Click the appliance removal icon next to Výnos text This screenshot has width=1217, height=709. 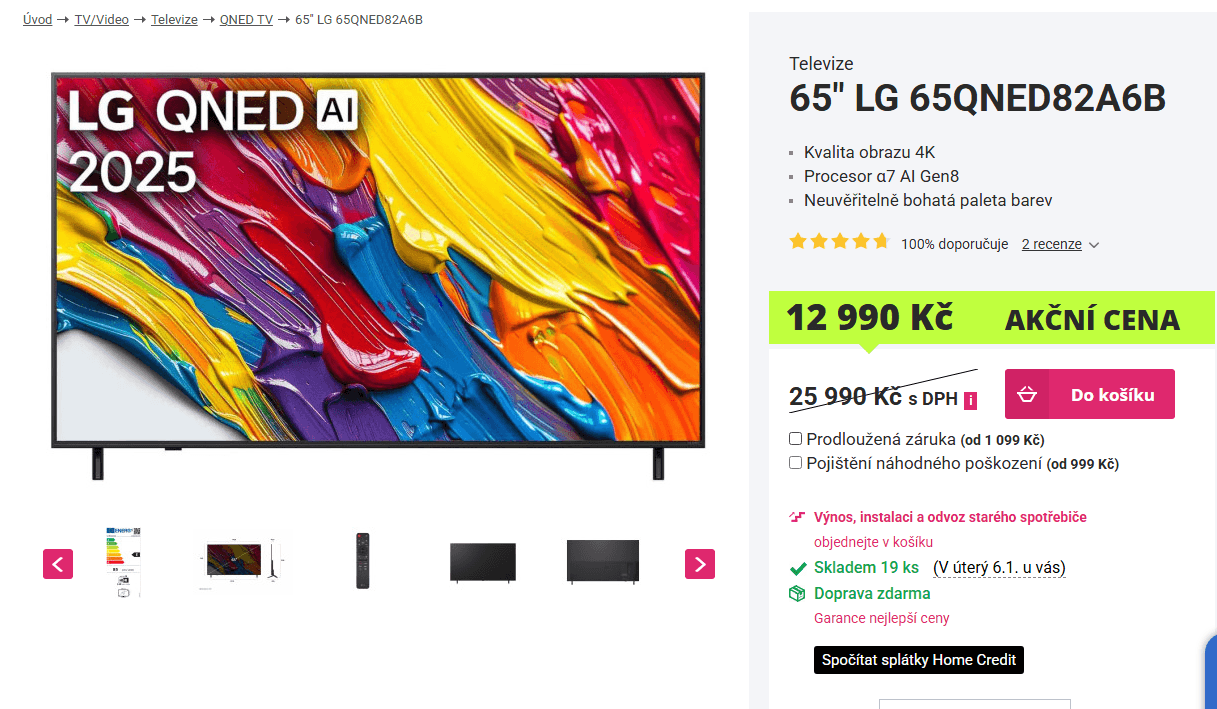pyautogui.click(x=795, y=516)
